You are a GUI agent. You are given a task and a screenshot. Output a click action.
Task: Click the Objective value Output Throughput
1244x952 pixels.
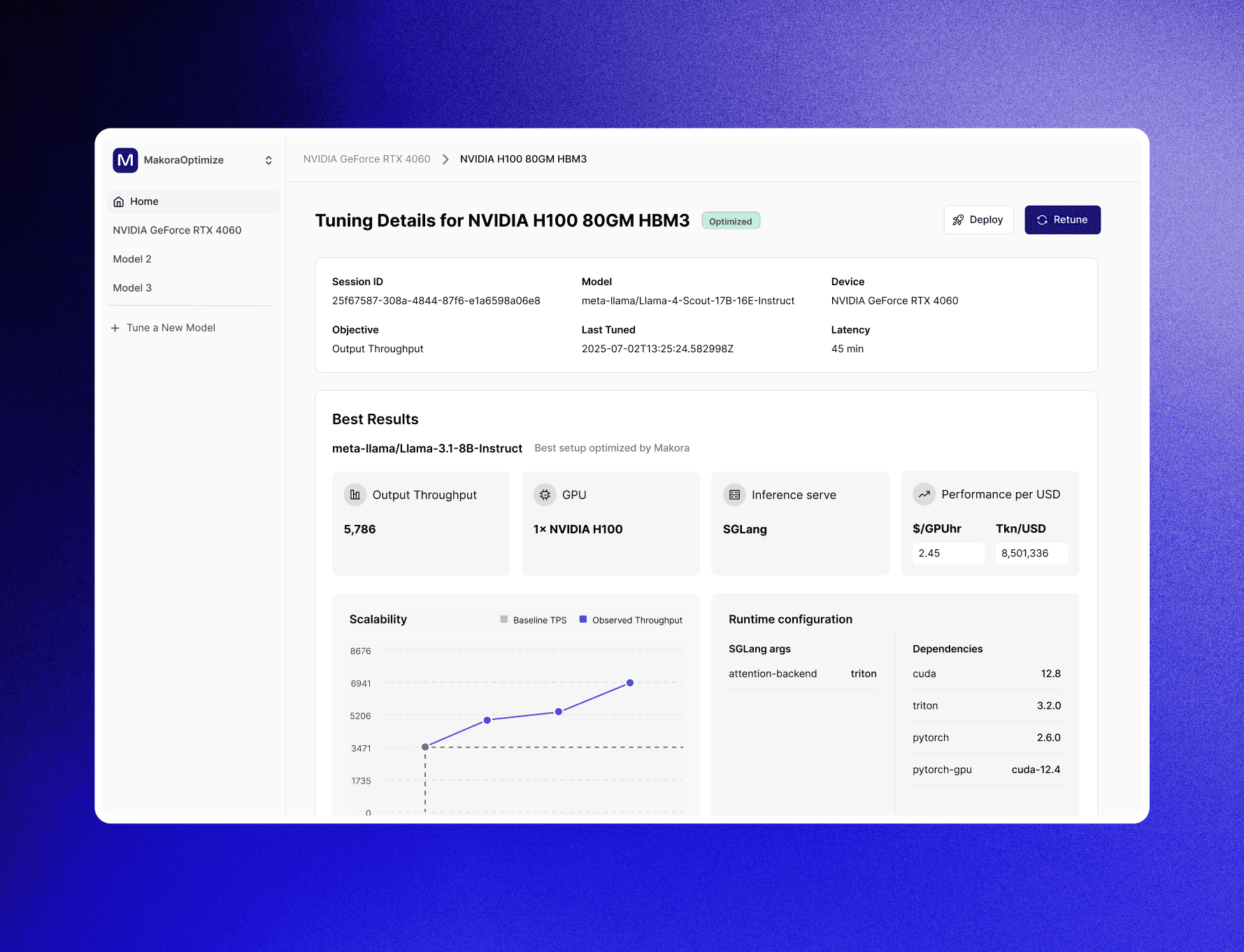[378, 349]
